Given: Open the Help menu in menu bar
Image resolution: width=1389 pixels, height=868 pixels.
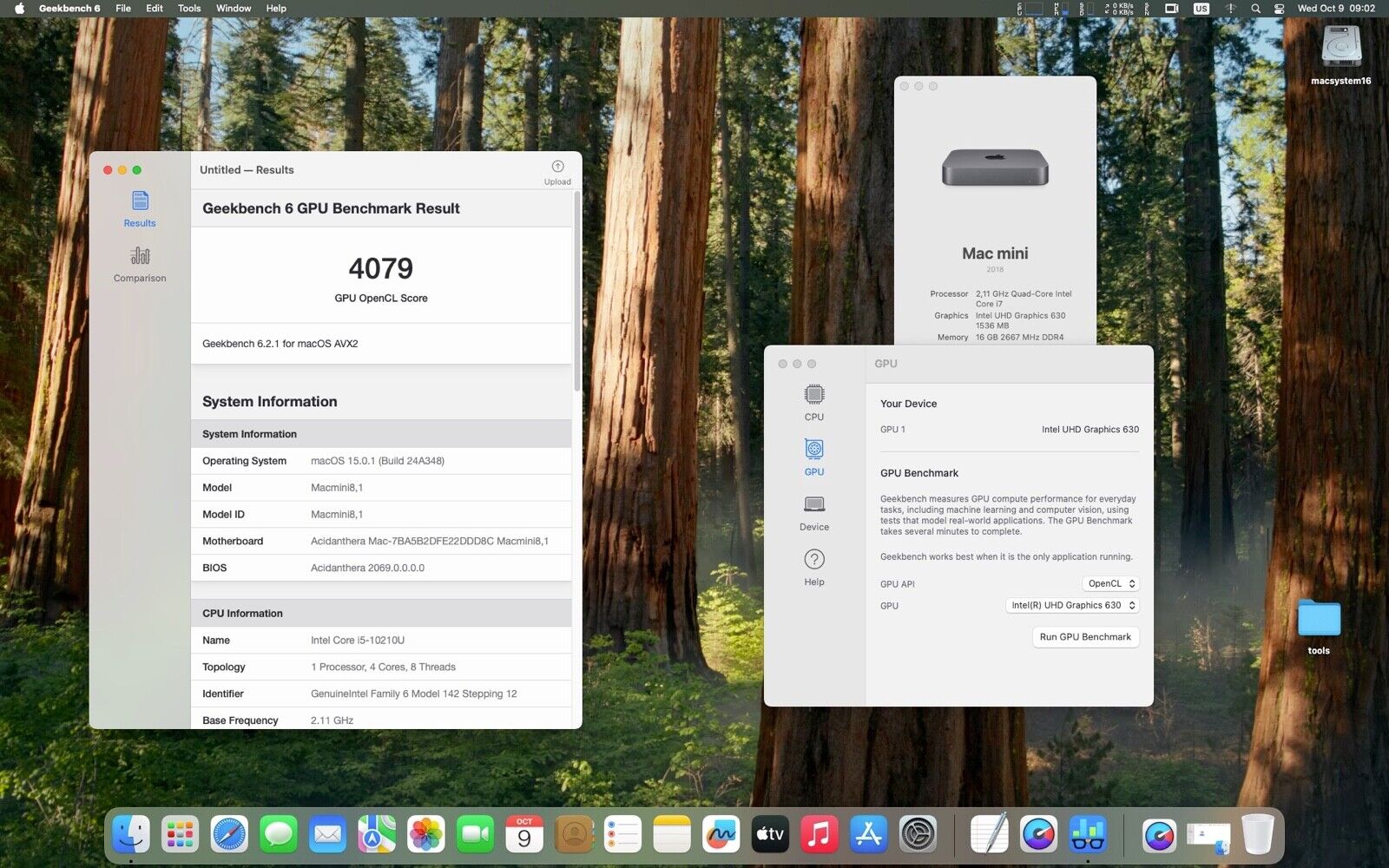Looking at the screenshot, I should (x=276, y=9).
